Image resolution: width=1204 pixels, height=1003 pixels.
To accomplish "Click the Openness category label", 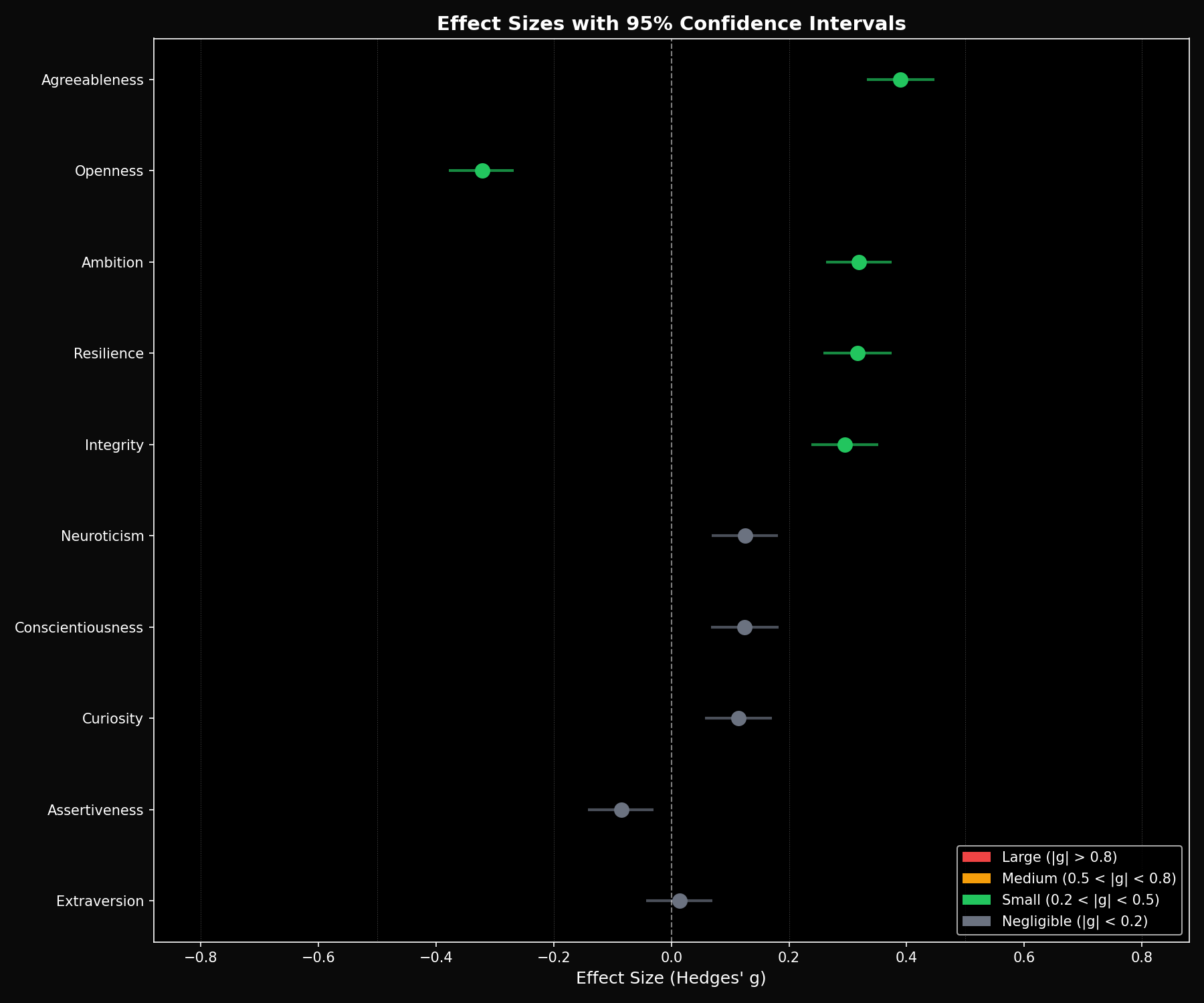I will [x=108, y=171].
